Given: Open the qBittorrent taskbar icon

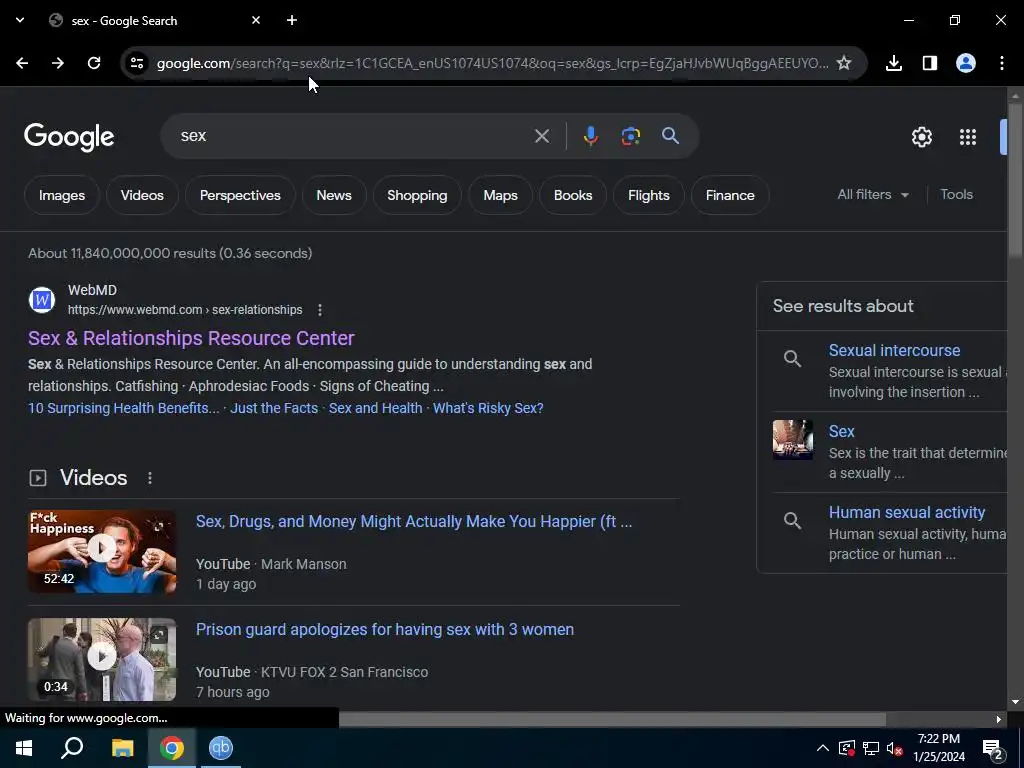Looking at the screenshot, I should pos(221,748).
